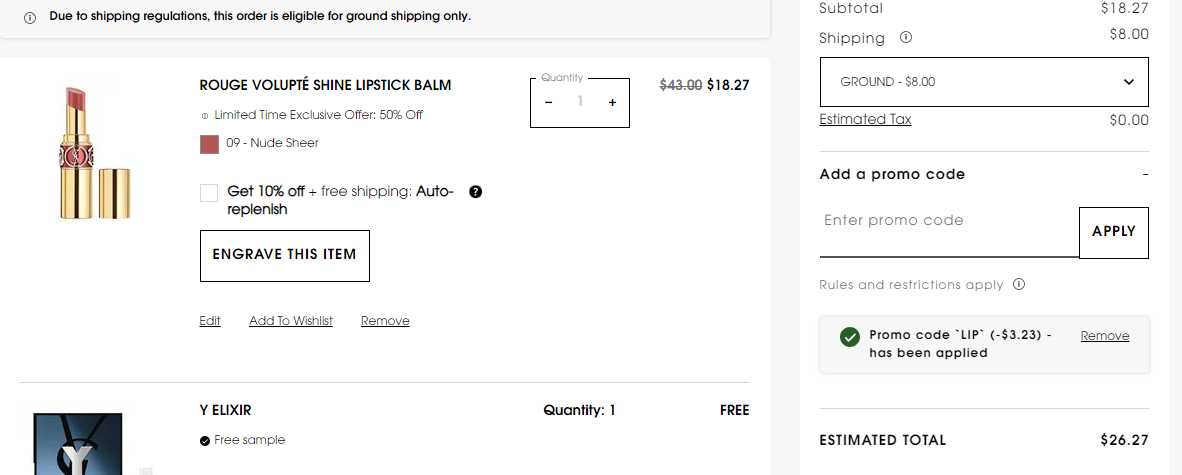
Task: Add lipstick to wishlist
Action: click(291, 321)
